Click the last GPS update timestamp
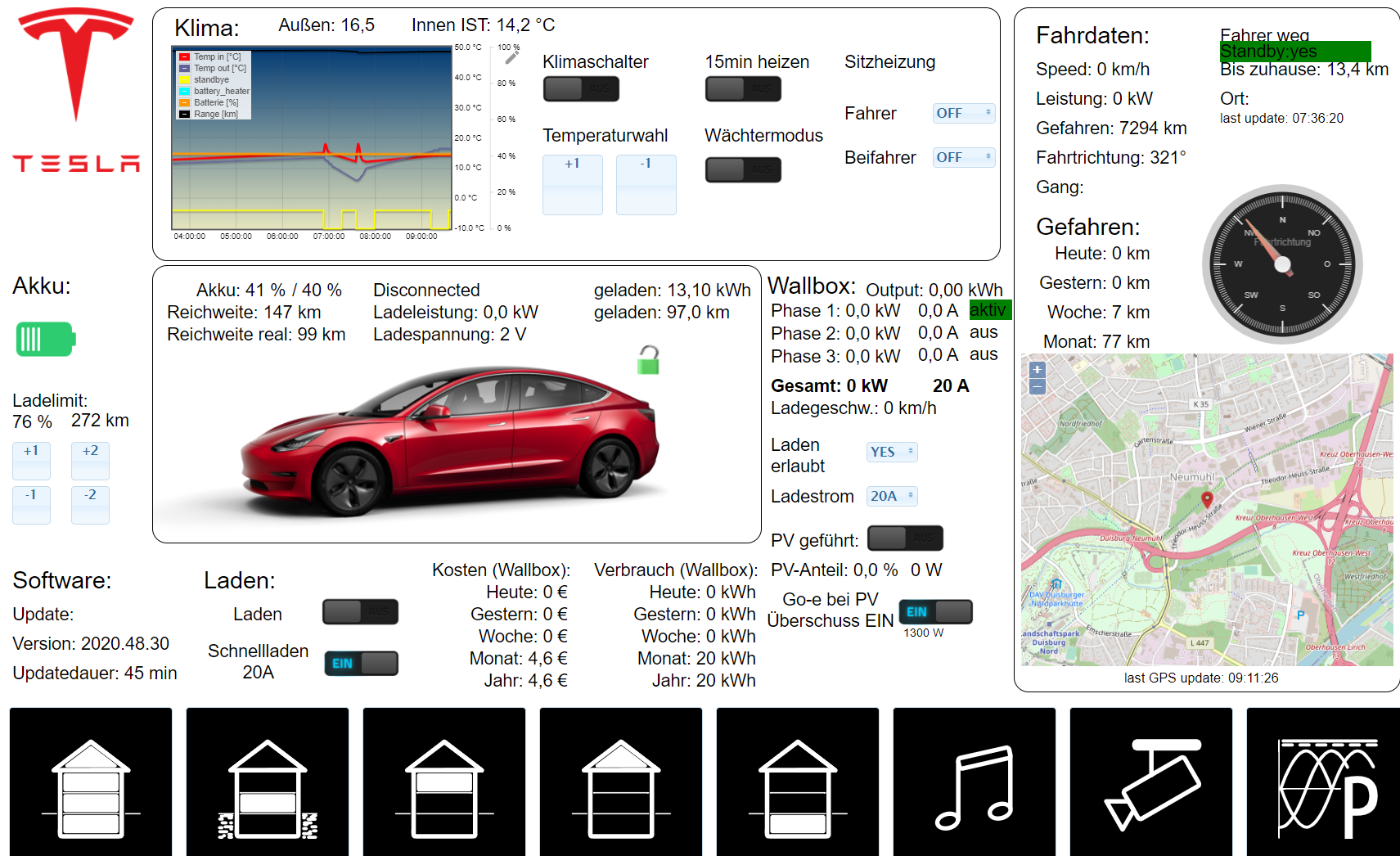The height and width of the screenshot is (856, 1400). click(1201, 678)
